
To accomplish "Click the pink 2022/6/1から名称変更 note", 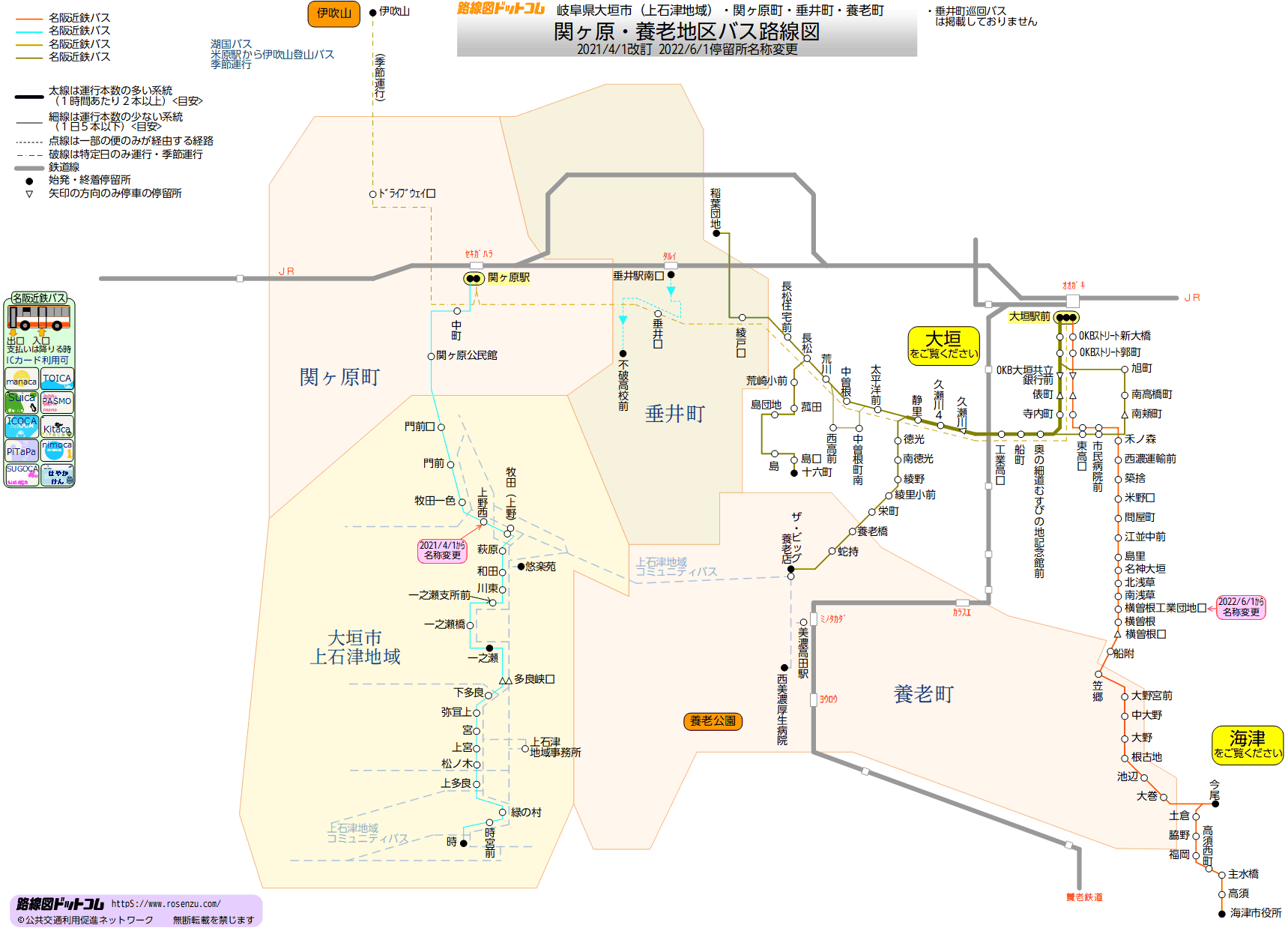I will 1241,607.
